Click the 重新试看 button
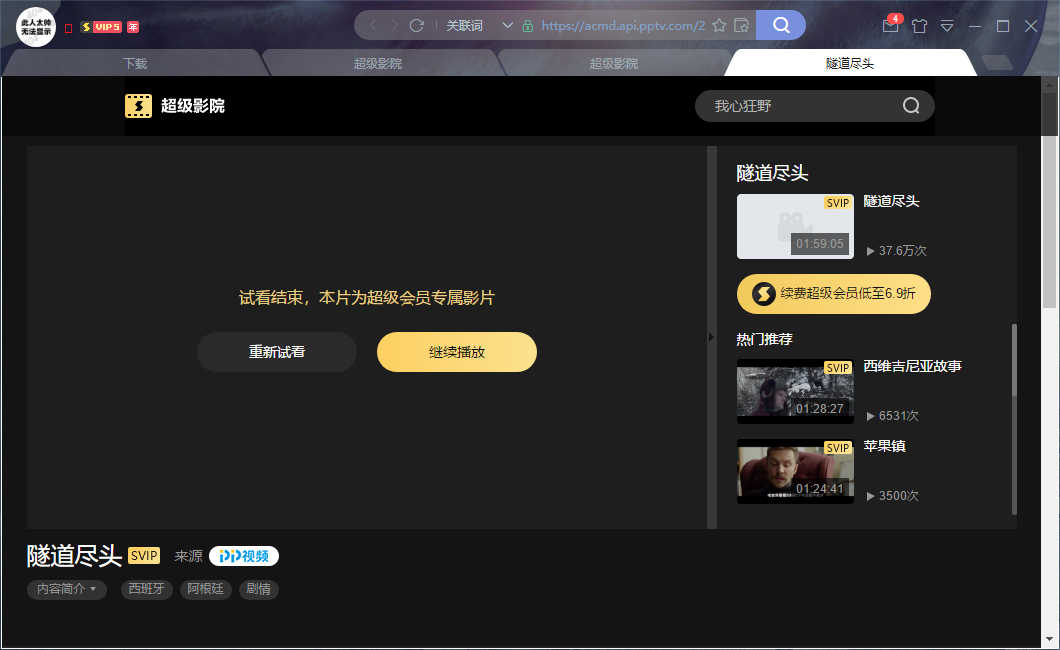This screenshot has width=1060, height=650. tap(277, 352)
